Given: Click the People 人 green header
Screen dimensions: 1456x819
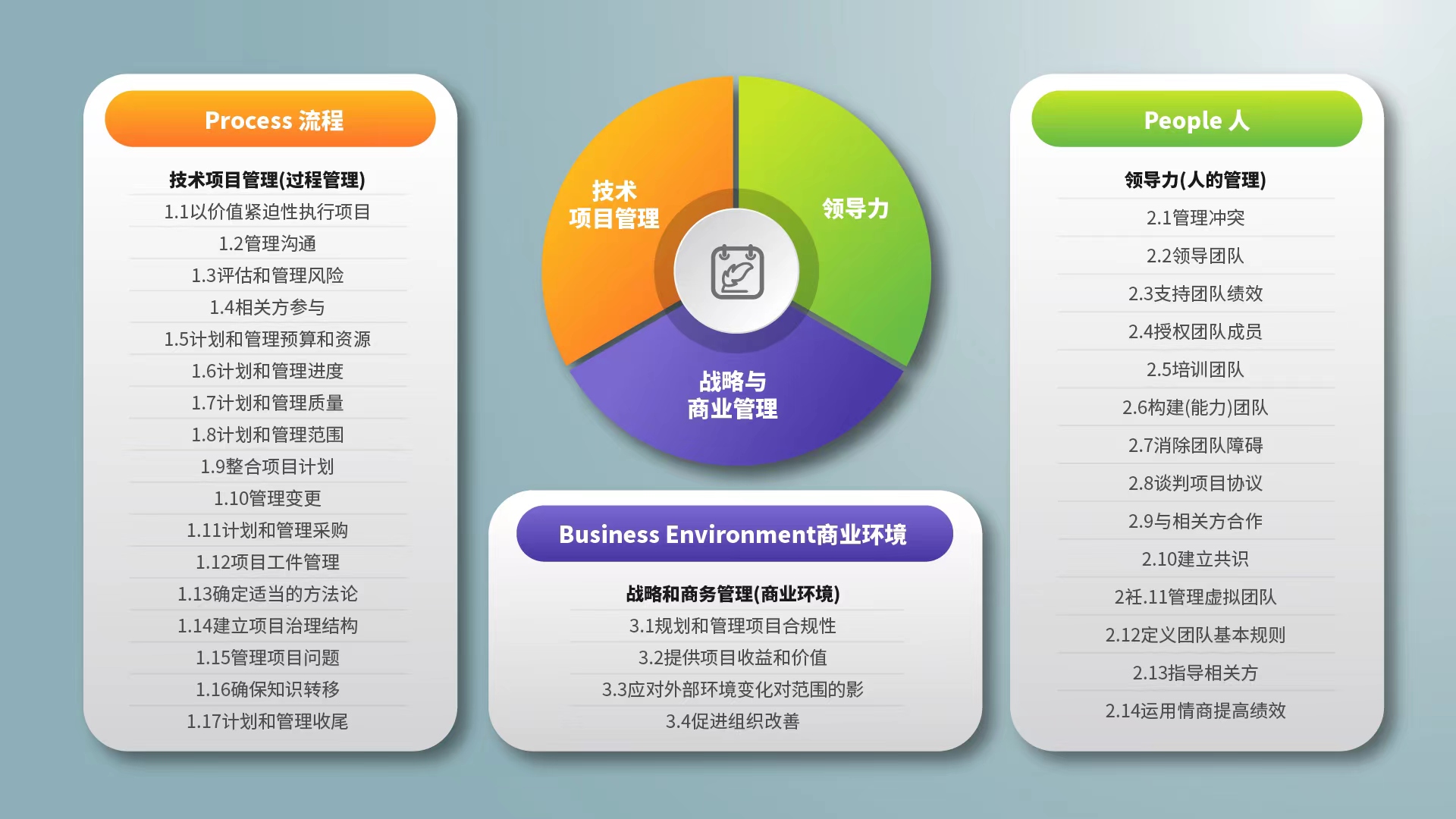Looking at the screenshot, I should pos(1196,120).
